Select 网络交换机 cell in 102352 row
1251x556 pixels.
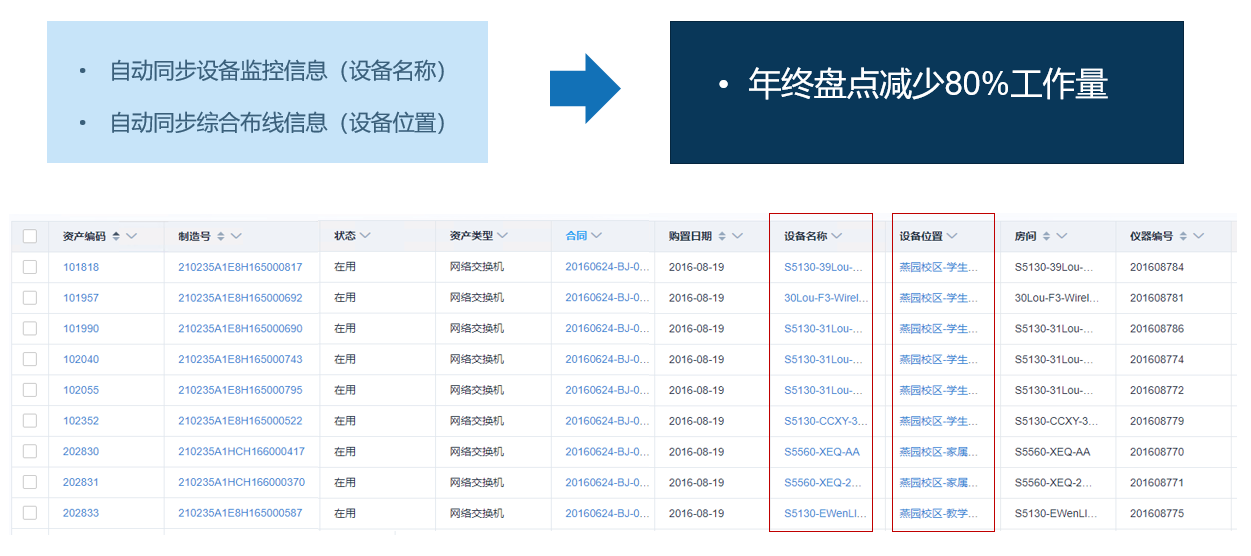click(477, 421)
